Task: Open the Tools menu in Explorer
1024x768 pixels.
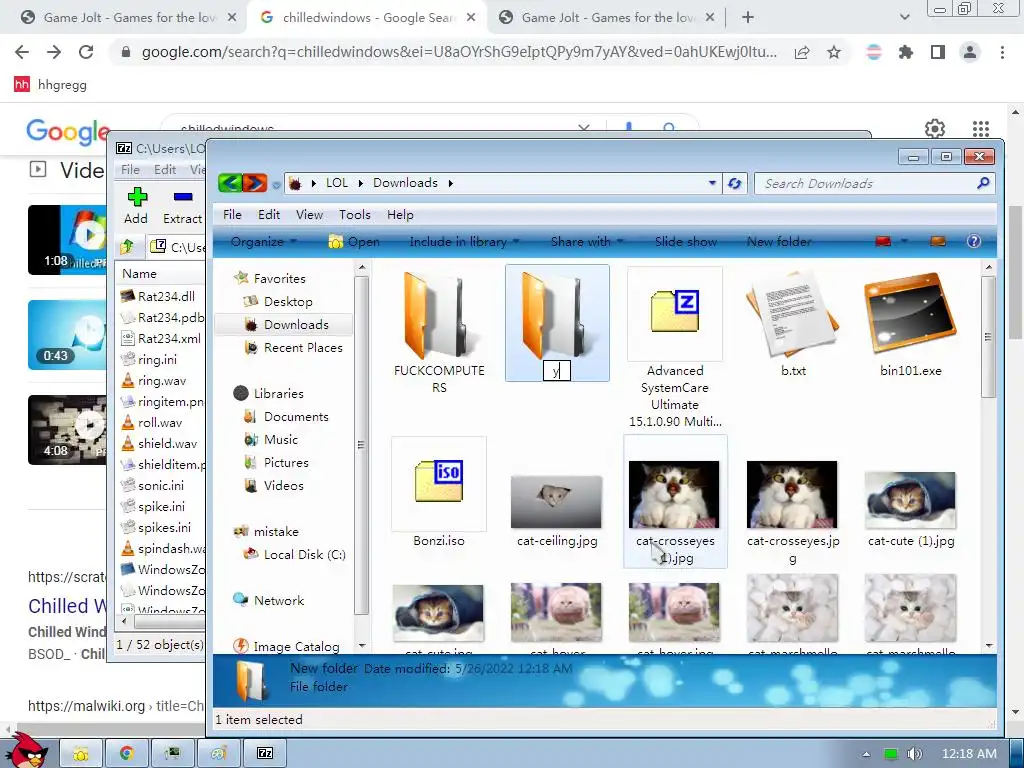Action: point(355,215)
